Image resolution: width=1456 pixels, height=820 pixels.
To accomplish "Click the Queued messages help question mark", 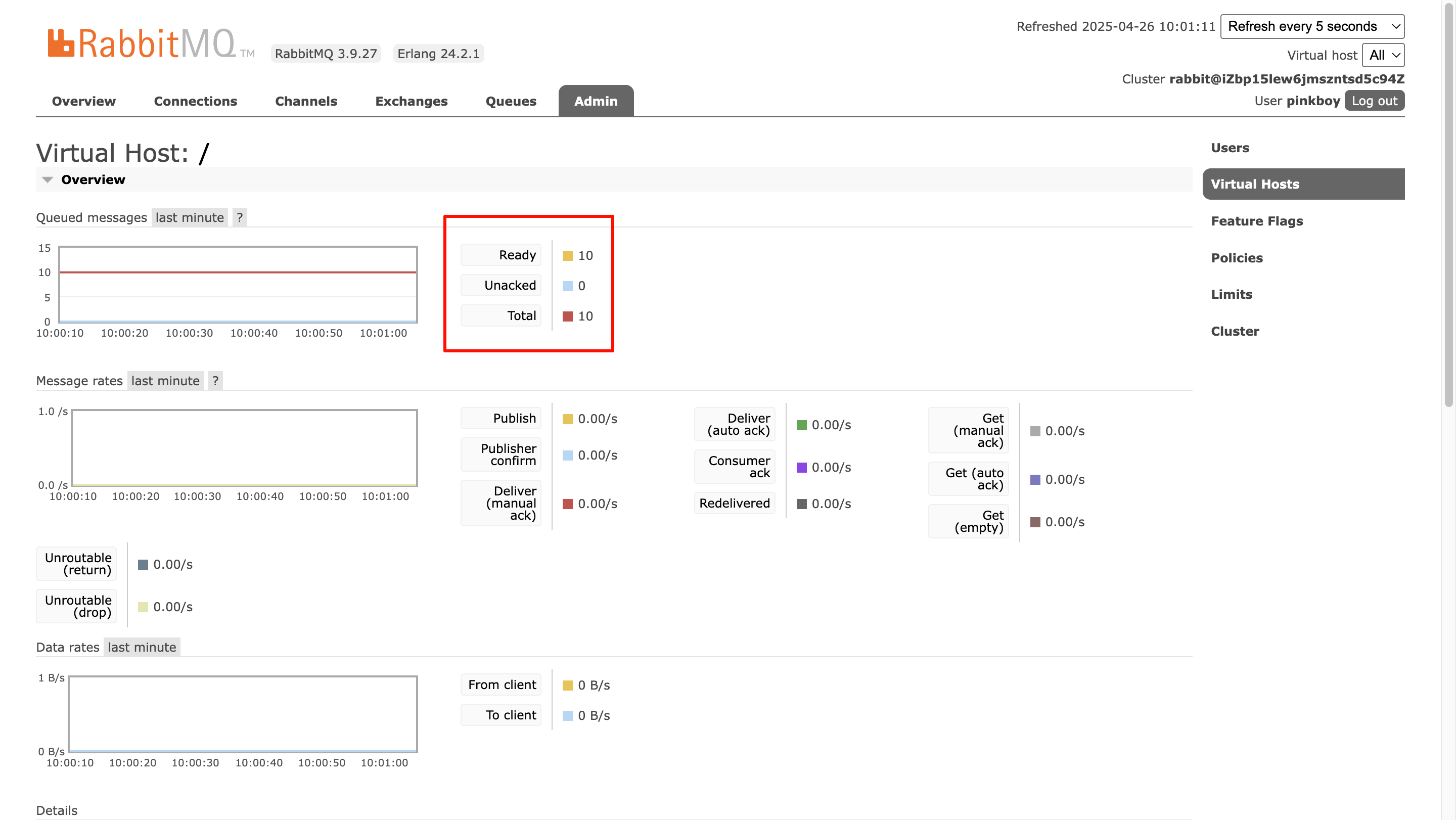I will 240,217.
